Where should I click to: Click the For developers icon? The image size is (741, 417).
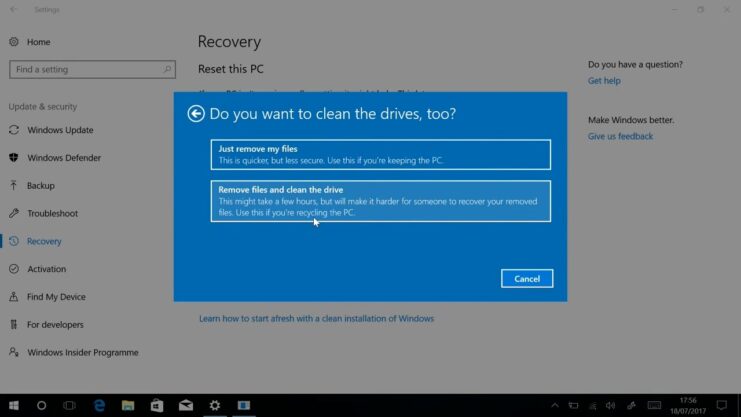click(14, 324)
